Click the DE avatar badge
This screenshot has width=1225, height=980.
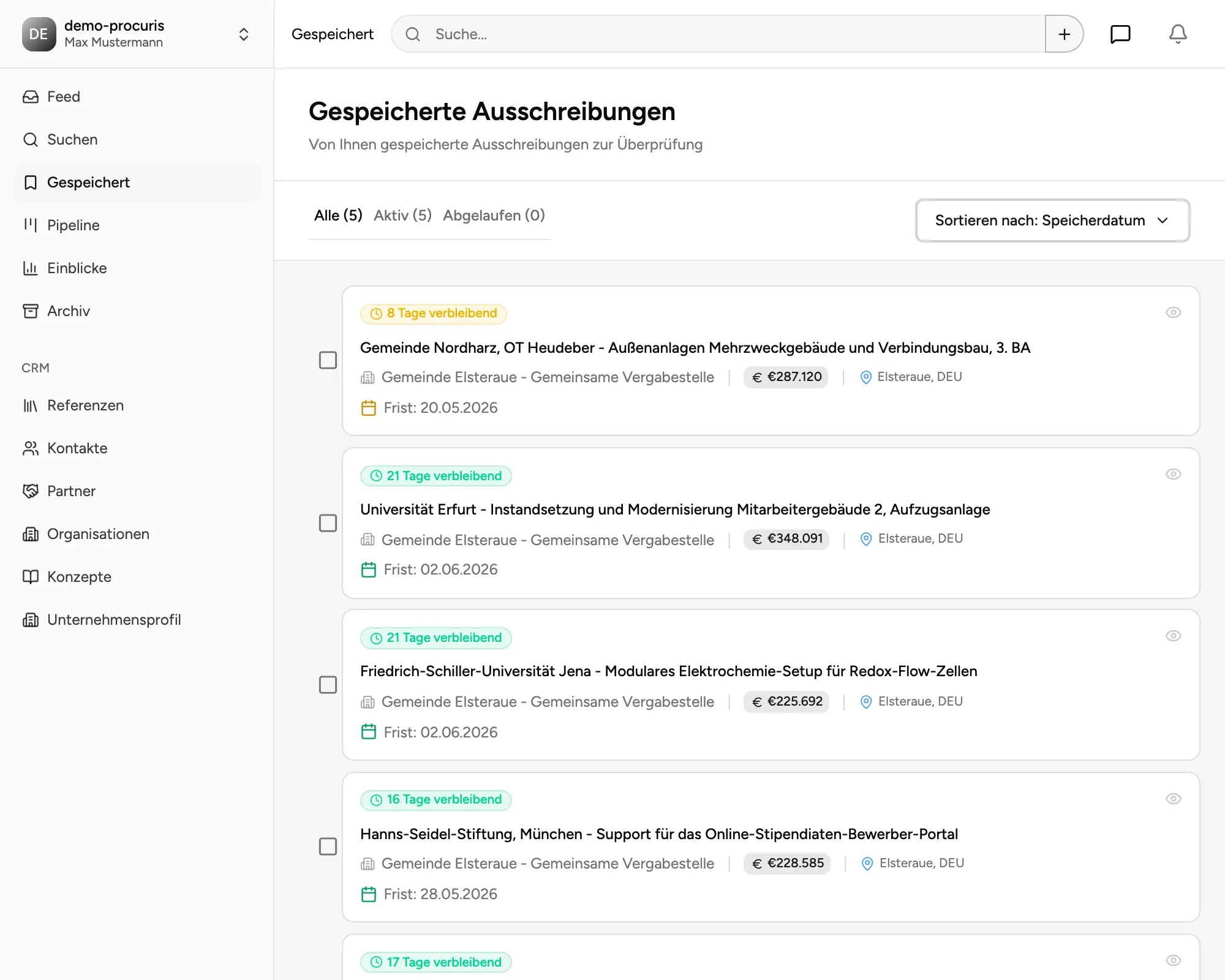[x=39, y=34]
